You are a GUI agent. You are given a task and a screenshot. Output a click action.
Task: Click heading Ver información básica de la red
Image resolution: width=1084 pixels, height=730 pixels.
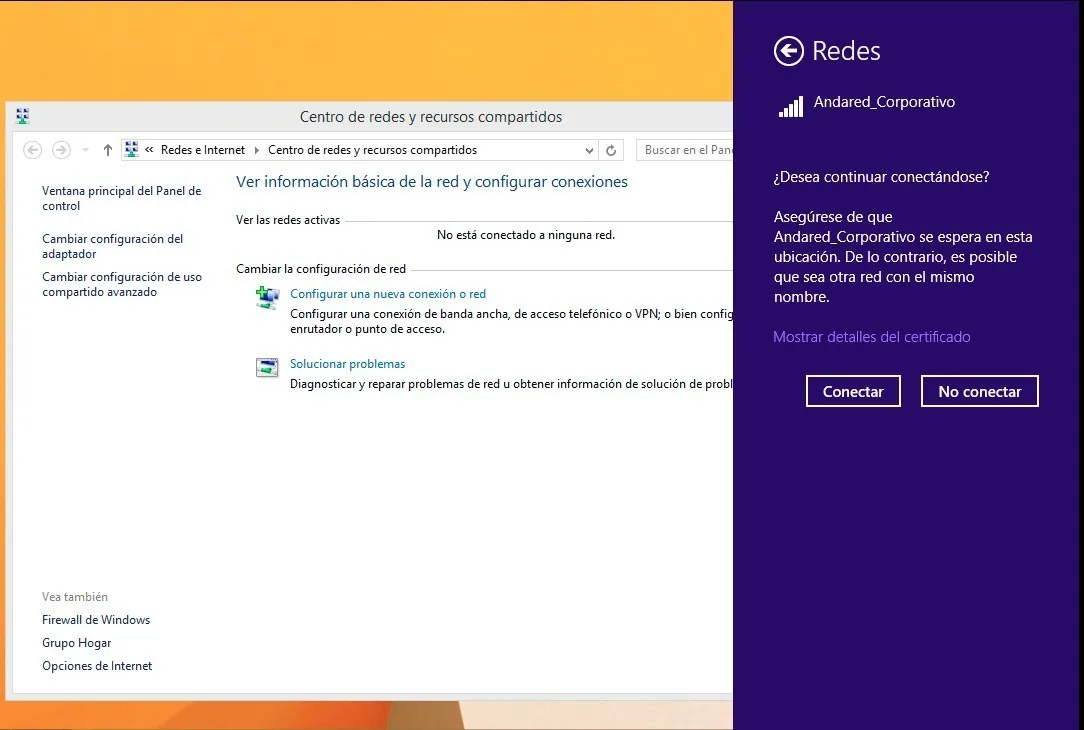[x=432, y=182]
